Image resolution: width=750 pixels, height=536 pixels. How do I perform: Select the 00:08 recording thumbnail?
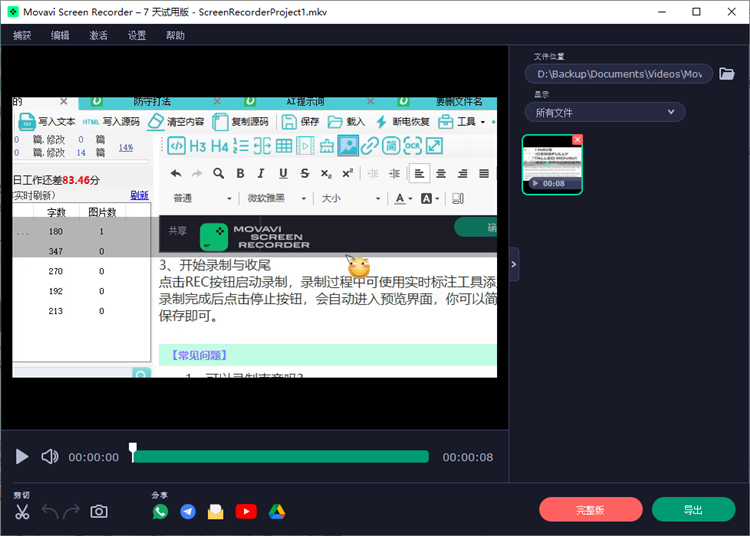tap(552, 164)
